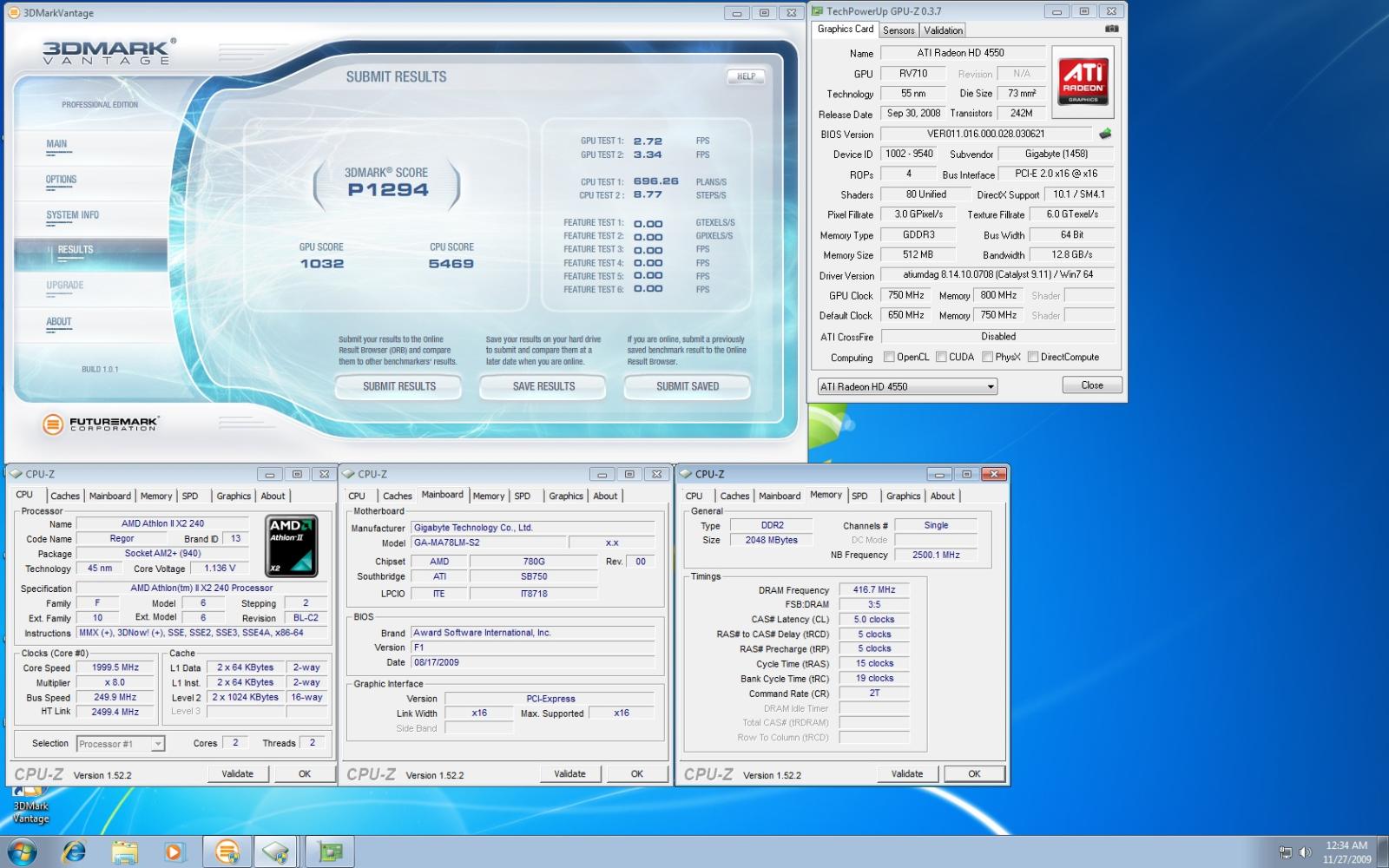Viewport: 1389px width, 868px height.
Task: Click motherboard model GA-MA78LM-S2
Action: [487, 542]
